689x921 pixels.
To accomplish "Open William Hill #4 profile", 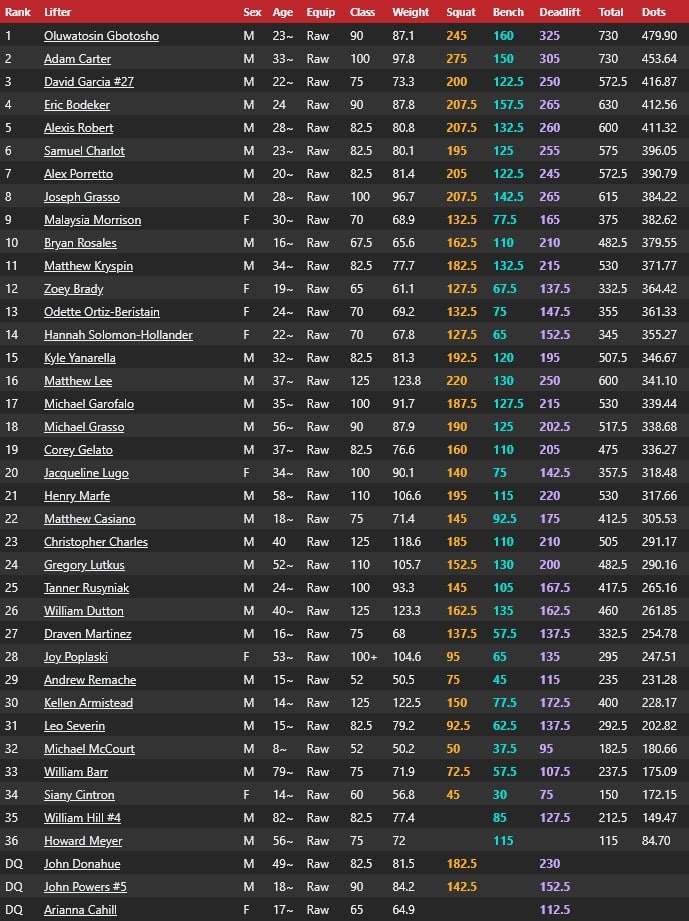I will (x=82, y=818).
